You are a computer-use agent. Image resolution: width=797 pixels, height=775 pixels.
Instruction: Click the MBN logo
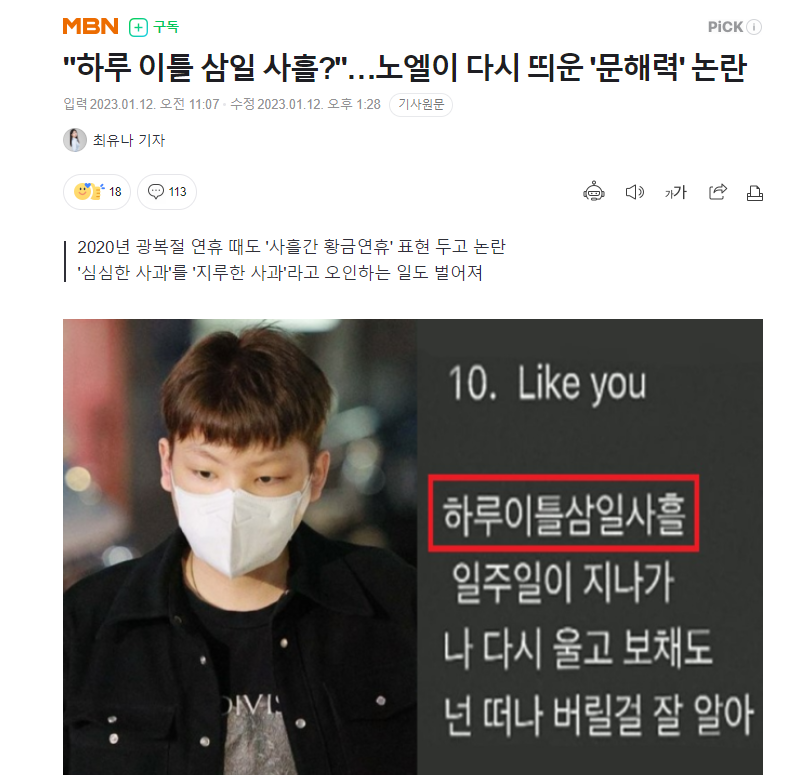pyautogui.click(x=90, y=26)
